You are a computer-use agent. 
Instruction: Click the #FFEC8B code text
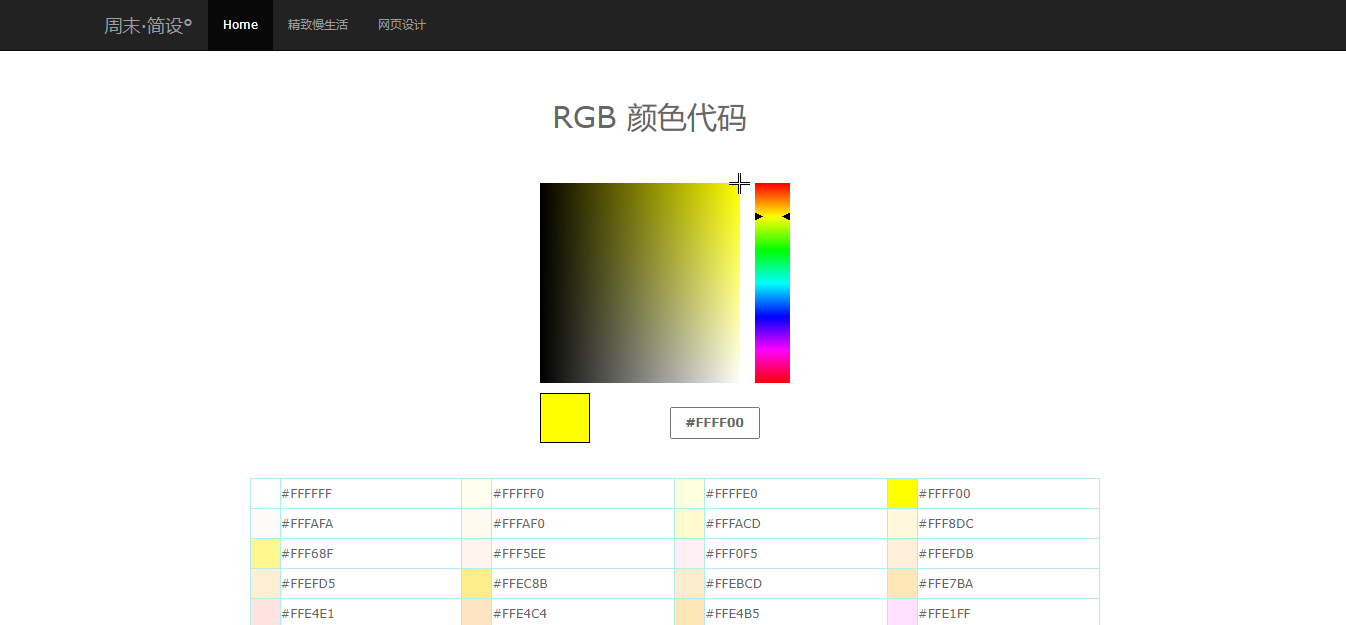point(520,584)
